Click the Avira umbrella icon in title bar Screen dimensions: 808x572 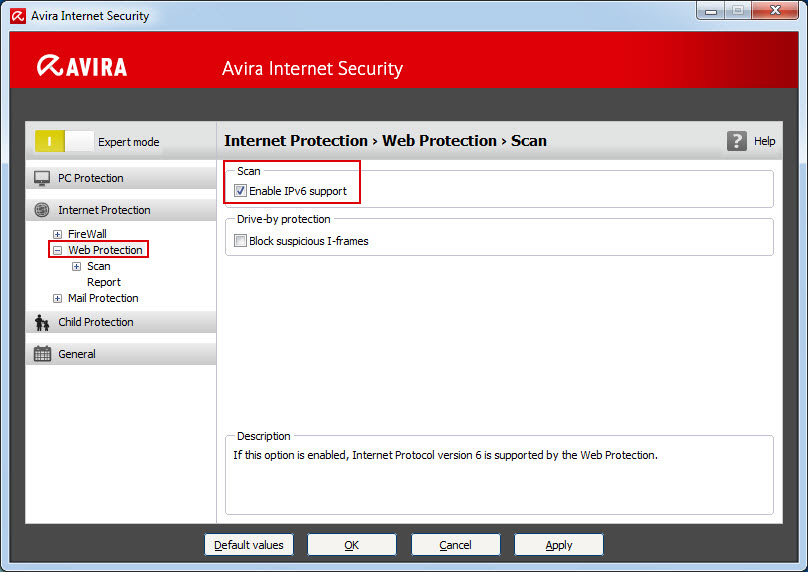(18, 16)
